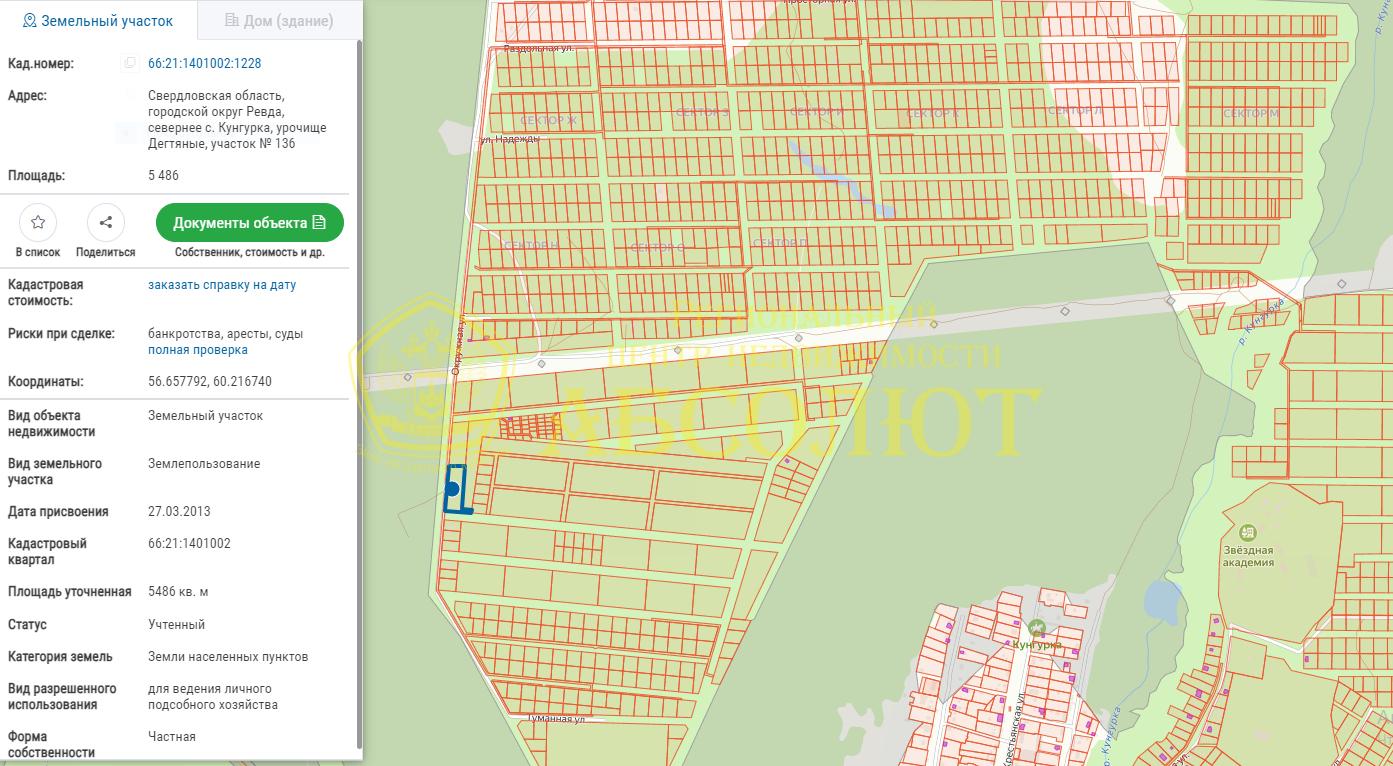Open cadastral number link 66:21:1401002:1228

pyautogui.click(x=205, y=64)
